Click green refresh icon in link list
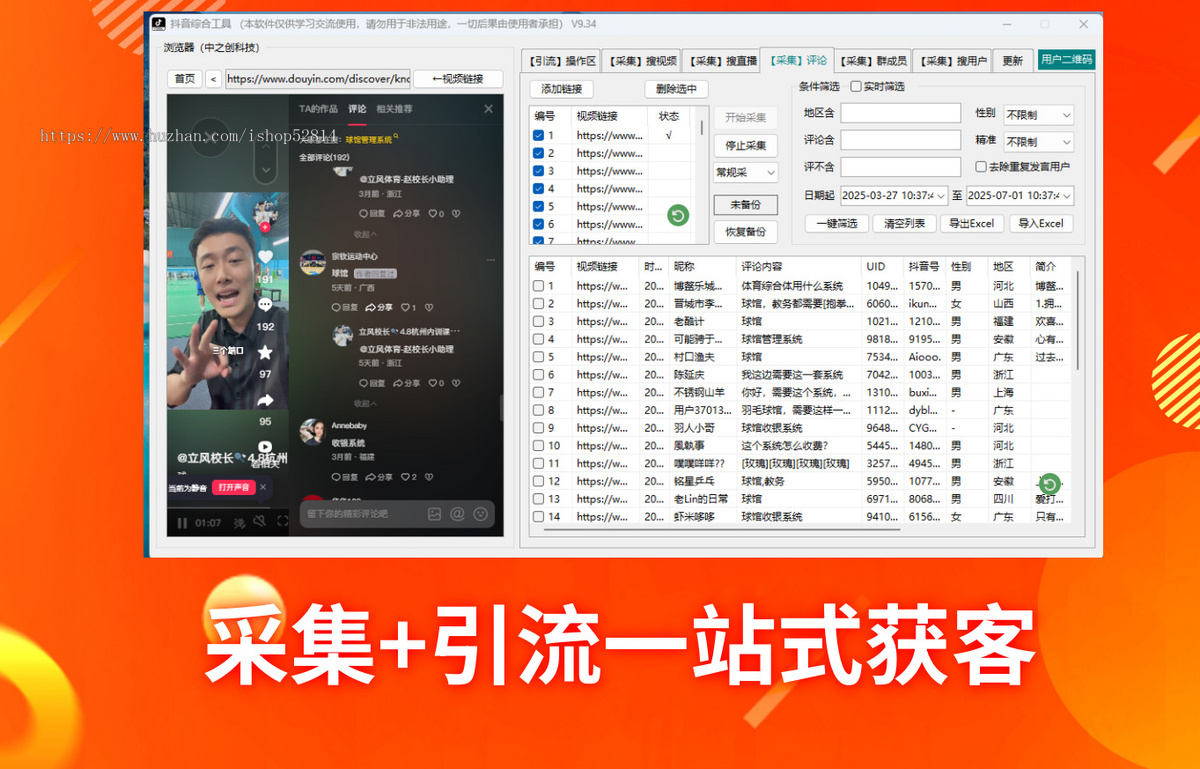1200x769 pixels. point(677,215)
